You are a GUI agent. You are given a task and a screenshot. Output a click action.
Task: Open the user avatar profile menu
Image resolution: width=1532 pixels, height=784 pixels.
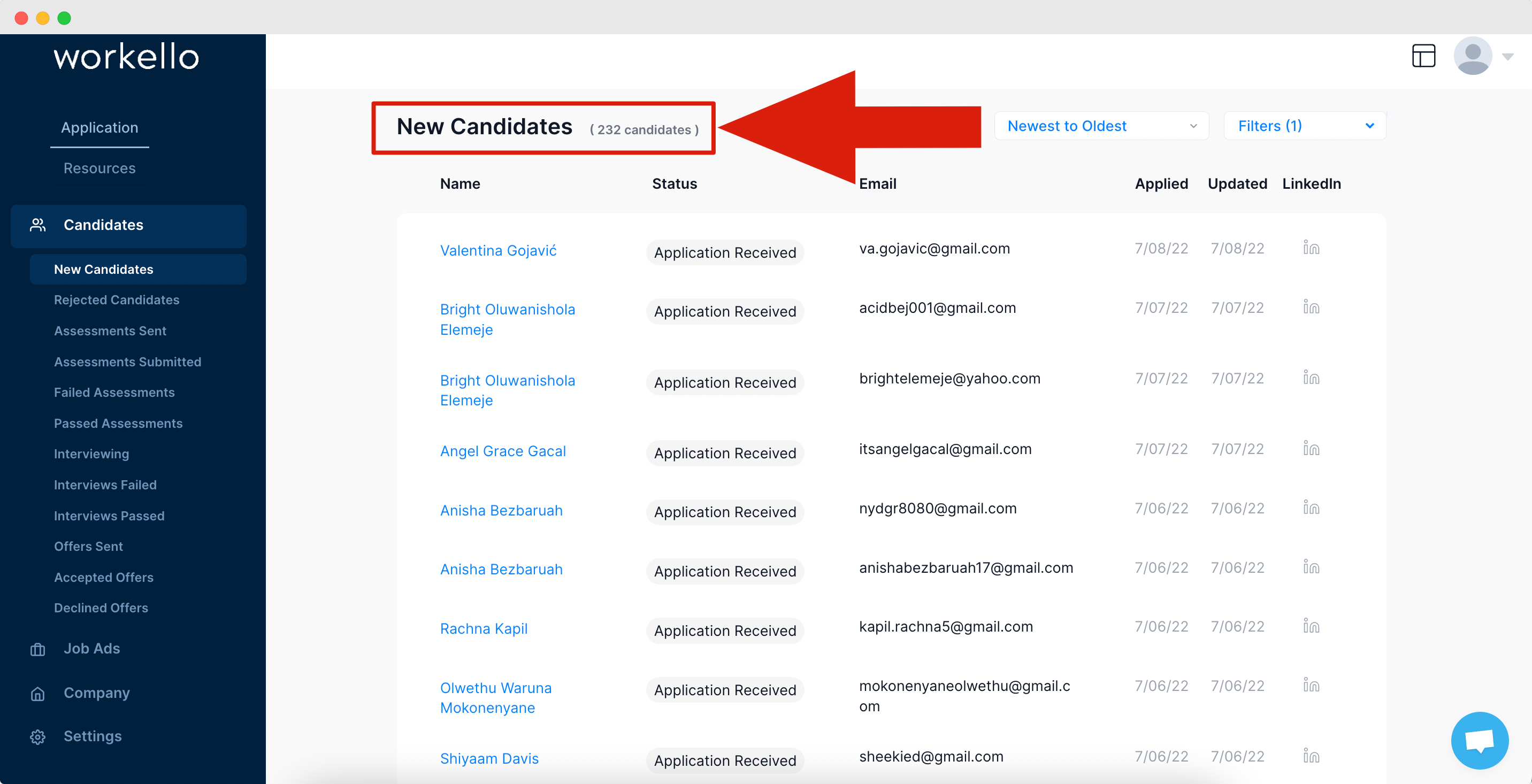click(x=1473, y=56)
